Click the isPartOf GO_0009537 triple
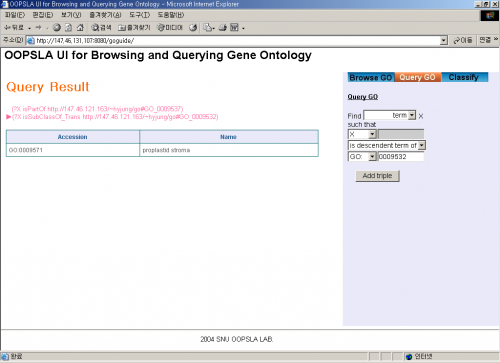 pyautogui.click(x=97, y=109)
